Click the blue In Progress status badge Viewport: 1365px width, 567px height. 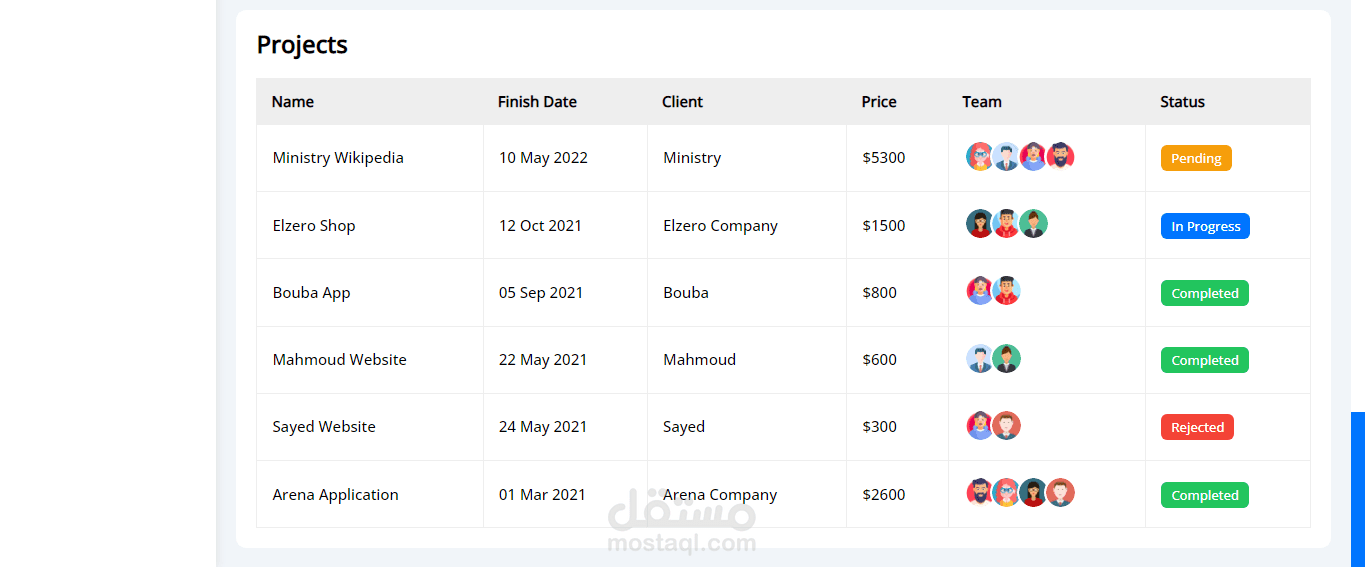pyautogui.click(x=1205, y=226)
